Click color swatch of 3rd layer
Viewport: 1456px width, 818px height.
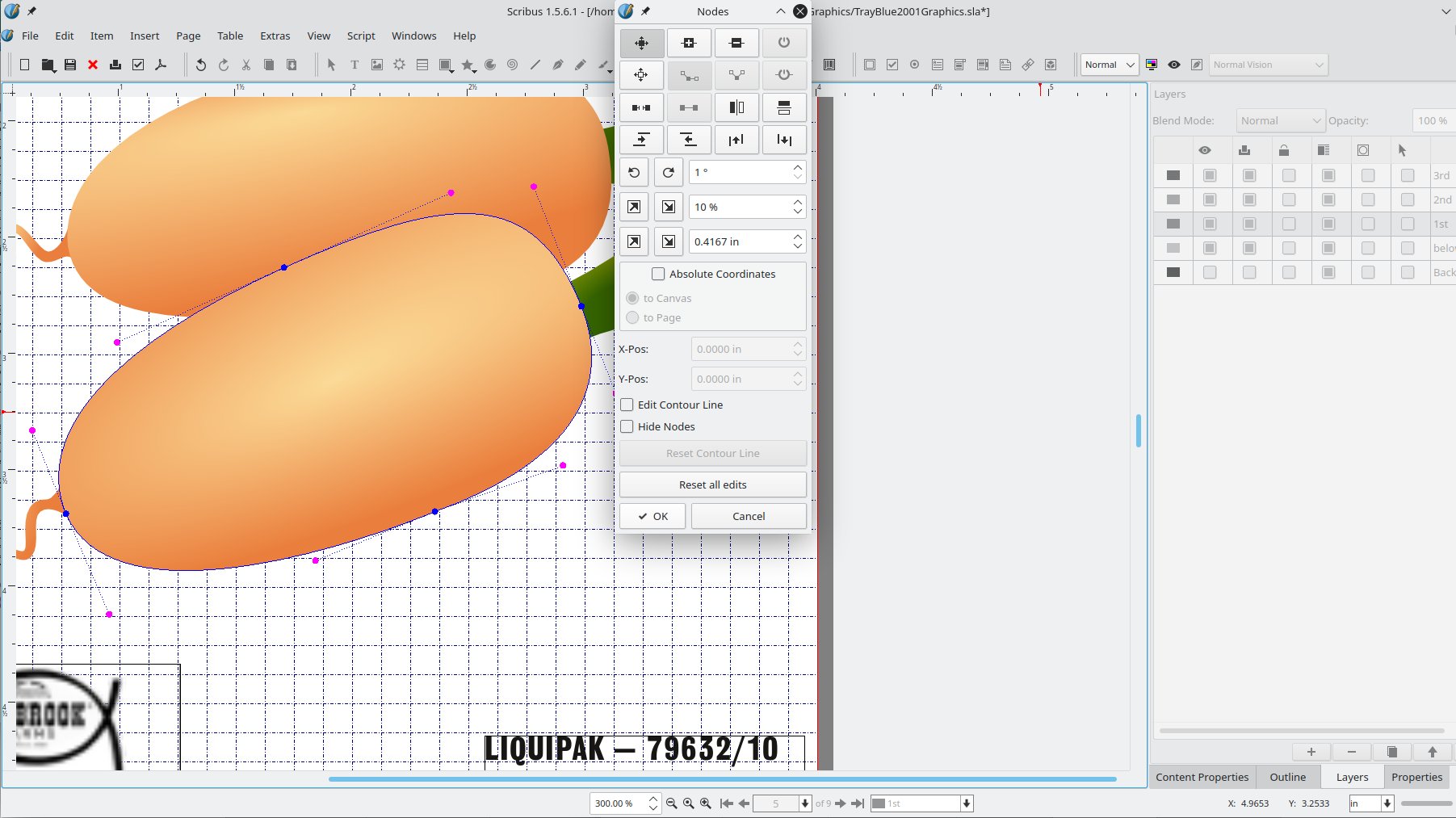(x=1173, y=175)
